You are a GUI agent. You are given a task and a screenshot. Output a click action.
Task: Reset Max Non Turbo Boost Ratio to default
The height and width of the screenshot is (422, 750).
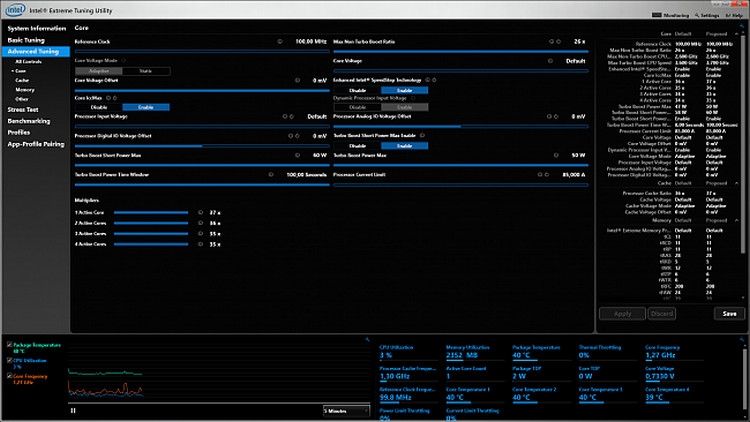(558, 42)
